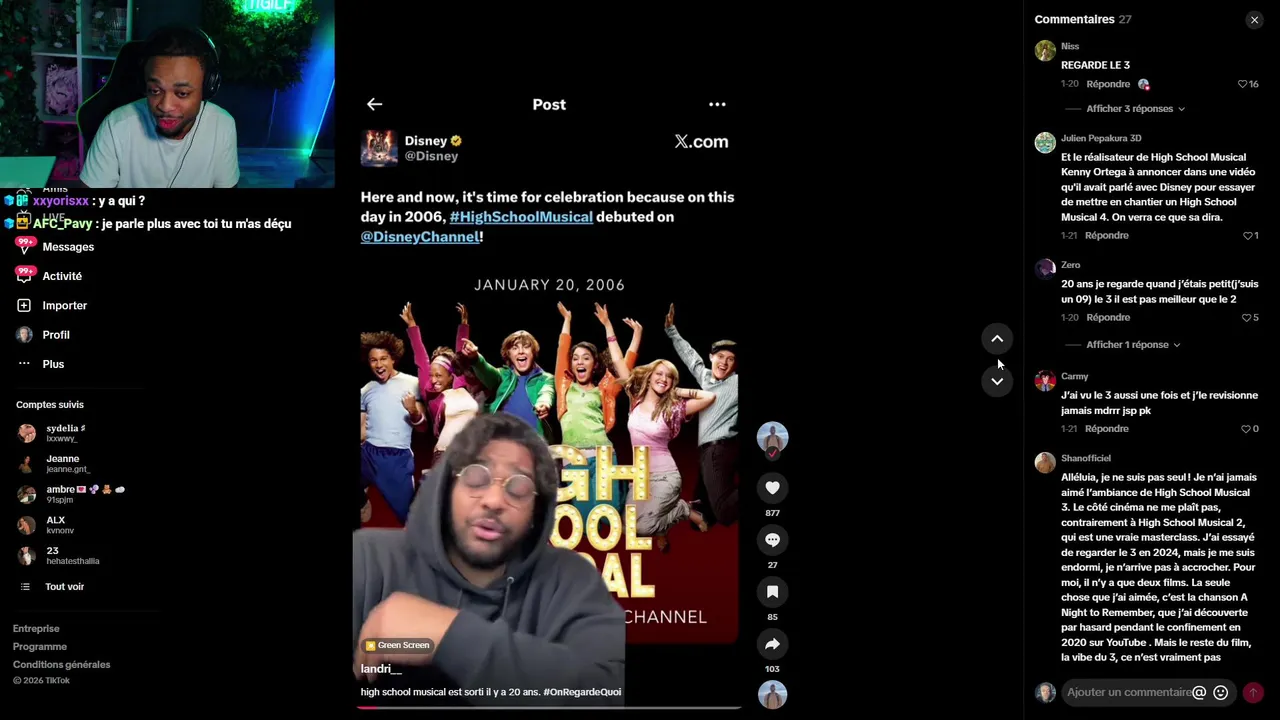
Task: Open the Entreprise footer link
Action: click(x=36, y=629)
